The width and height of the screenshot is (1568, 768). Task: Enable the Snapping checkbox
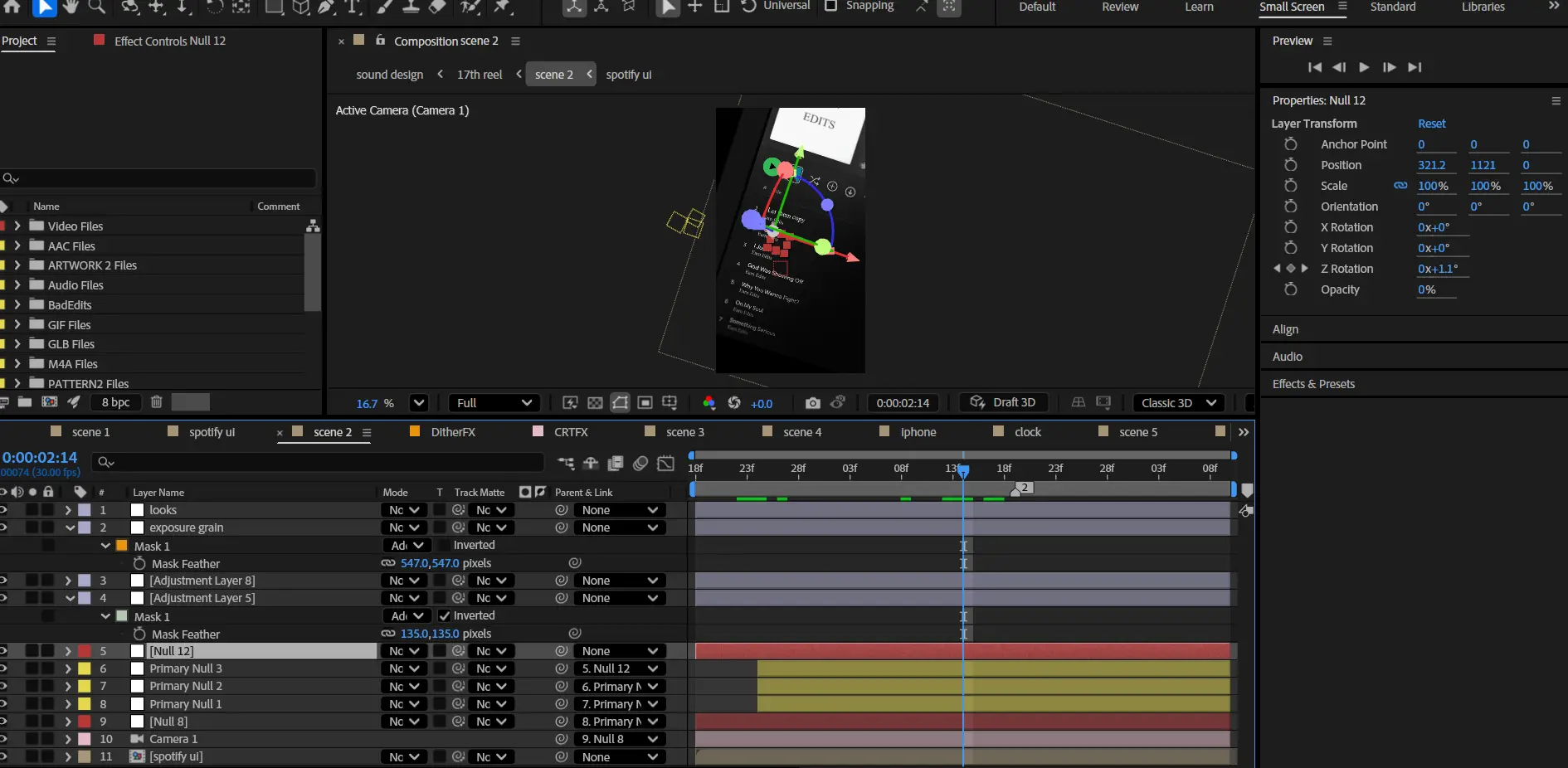pos(830,6)
